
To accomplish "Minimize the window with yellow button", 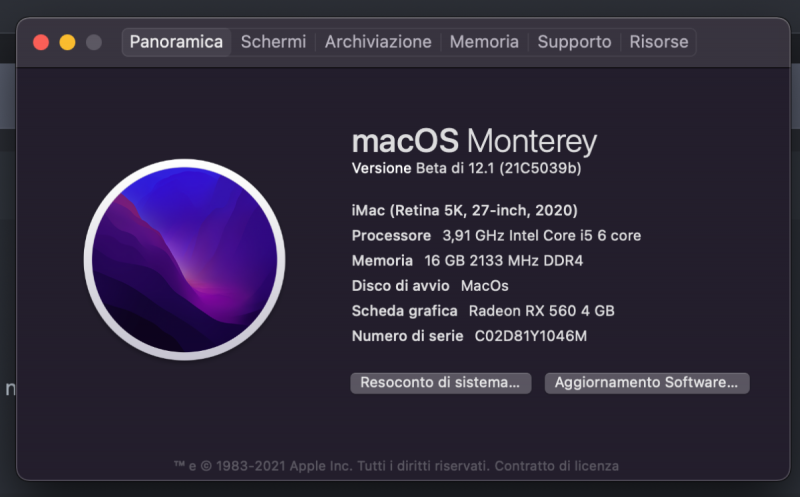I will [67, 42].
